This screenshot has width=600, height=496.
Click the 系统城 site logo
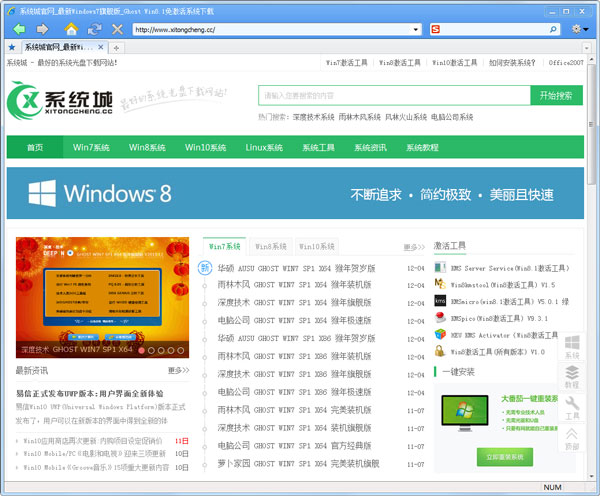pyautogui.click(x=60, y=100)
